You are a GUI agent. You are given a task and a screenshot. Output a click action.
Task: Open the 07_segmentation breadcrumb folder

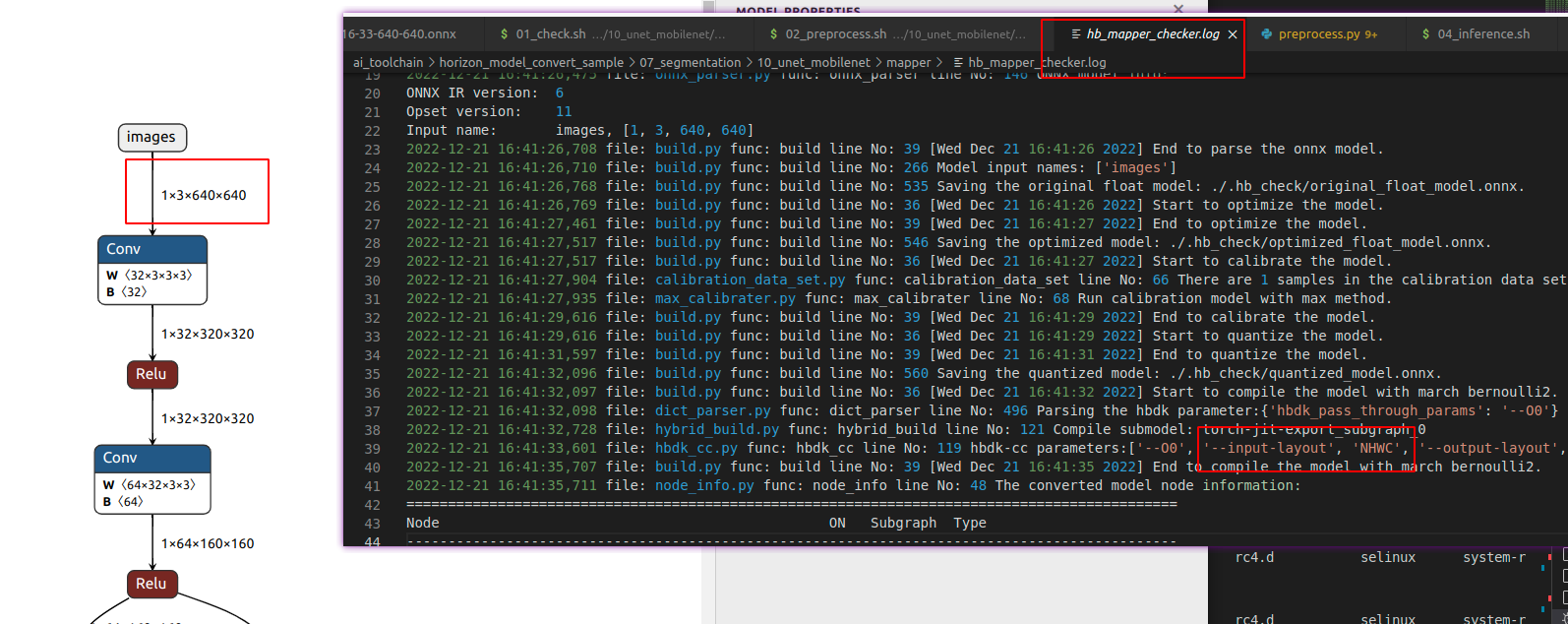tap(690, 62)
